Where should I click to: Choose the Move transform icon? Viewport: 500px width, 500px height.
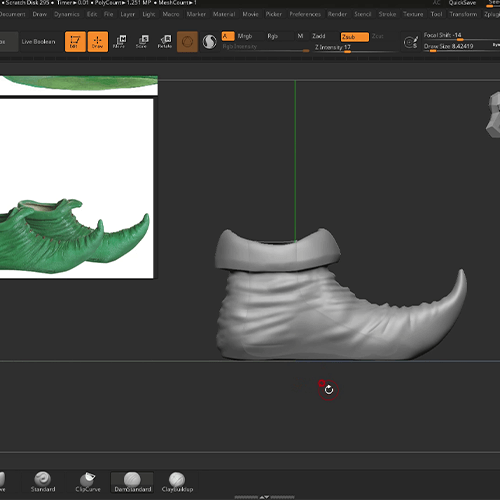[x=119, y=42]
